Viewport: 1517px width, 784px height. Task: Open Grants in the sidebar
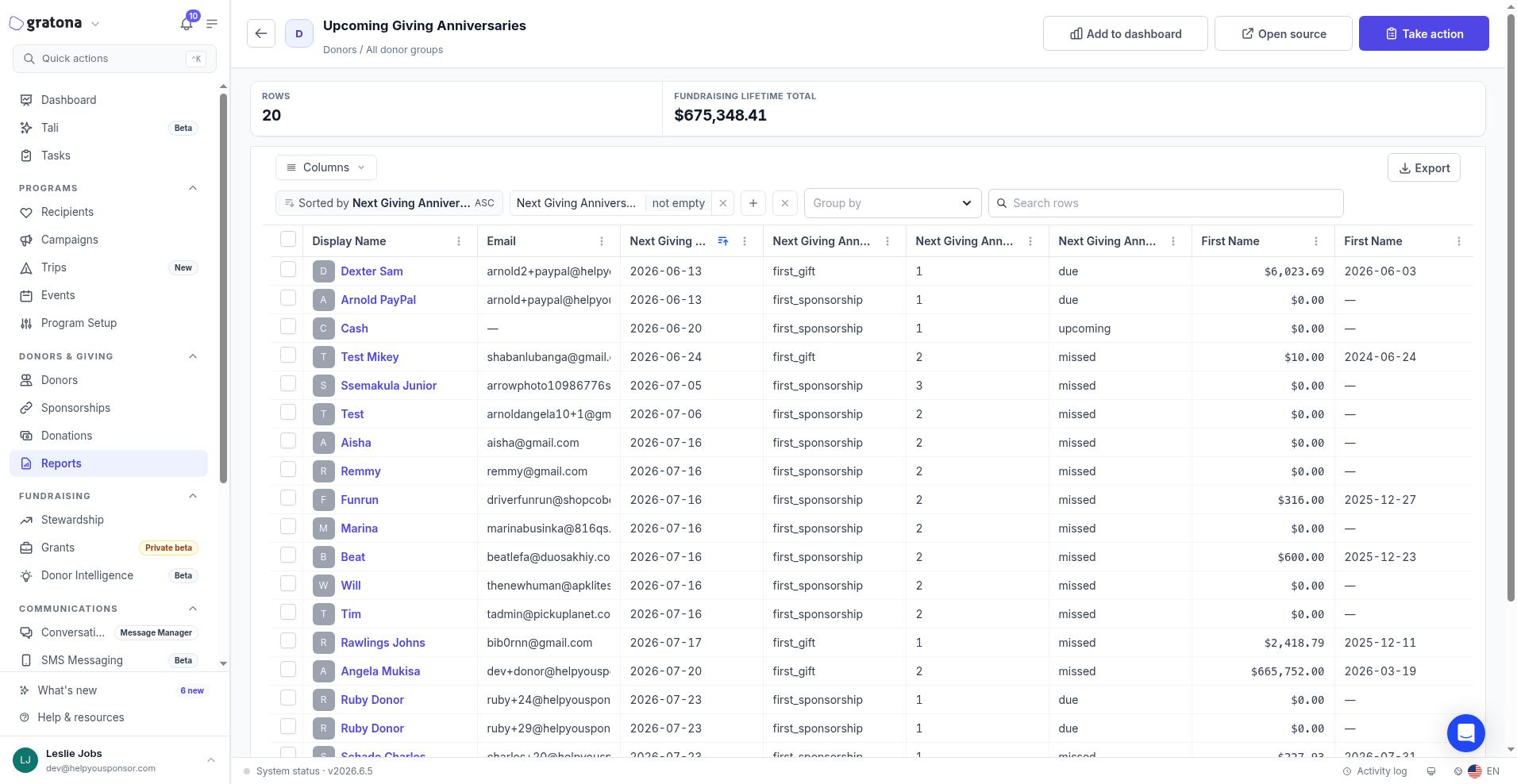pos(109,548)
